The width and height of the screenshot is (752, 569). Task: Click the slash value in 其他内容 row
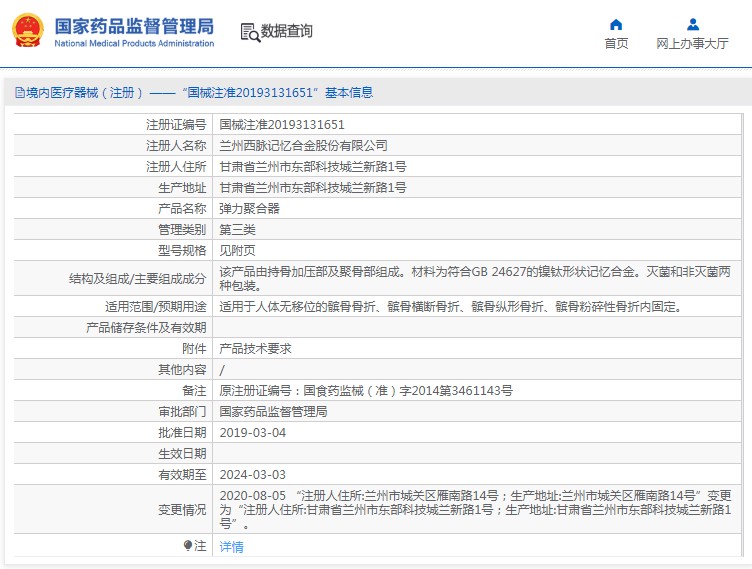tap(222, 370)
